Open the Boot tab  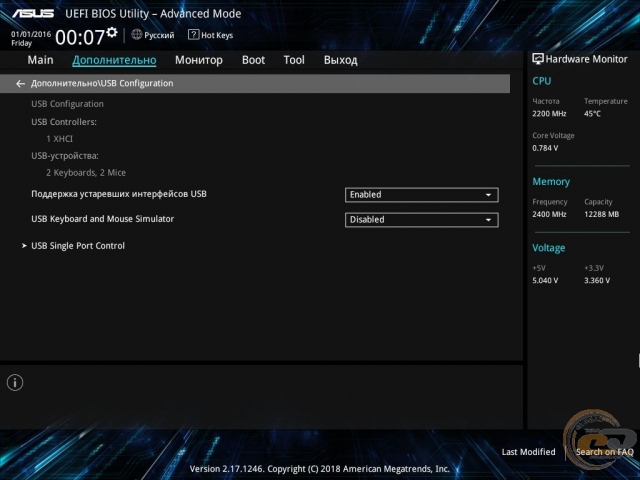click(253, 60)
